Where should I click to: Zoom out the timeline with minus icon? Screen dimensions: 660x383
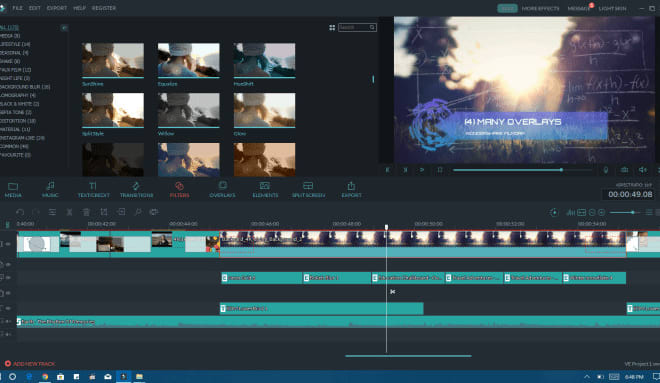(592, 213)
